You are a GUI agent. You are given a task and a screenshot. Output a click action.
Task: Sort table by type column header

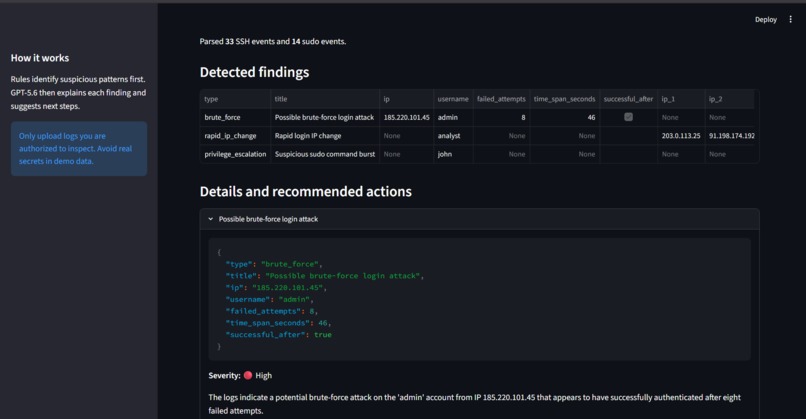235,99
